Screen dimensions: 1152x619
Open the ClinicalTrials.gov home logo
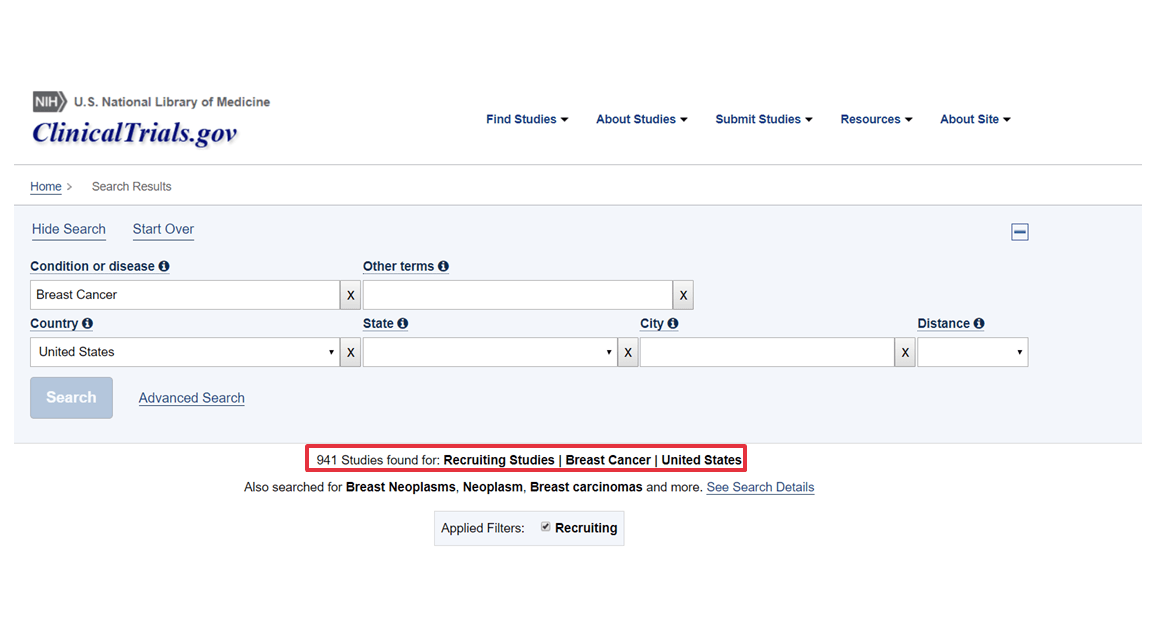134,133
